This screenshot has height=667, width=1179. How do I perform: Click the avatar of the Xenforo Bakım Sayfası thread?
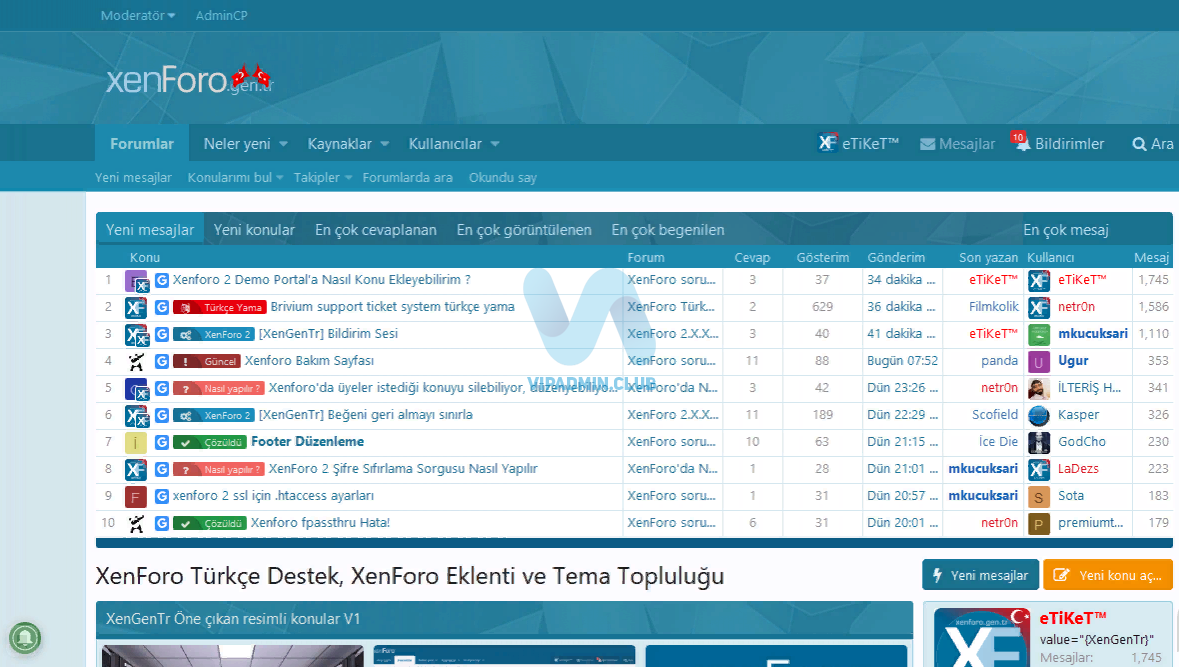point(136,362)
